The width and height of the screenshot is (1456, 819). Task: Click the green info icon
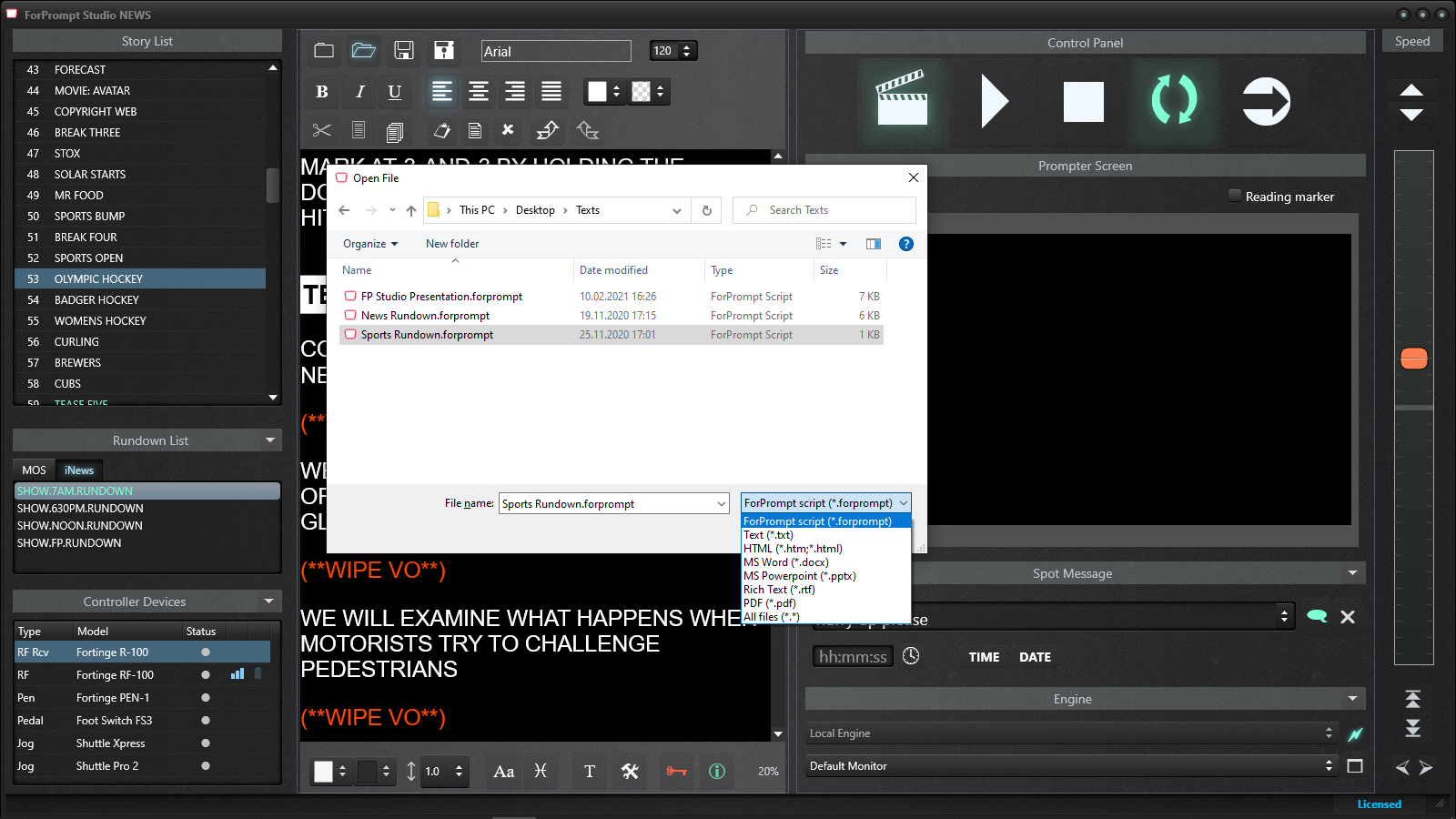click(717, 772)
